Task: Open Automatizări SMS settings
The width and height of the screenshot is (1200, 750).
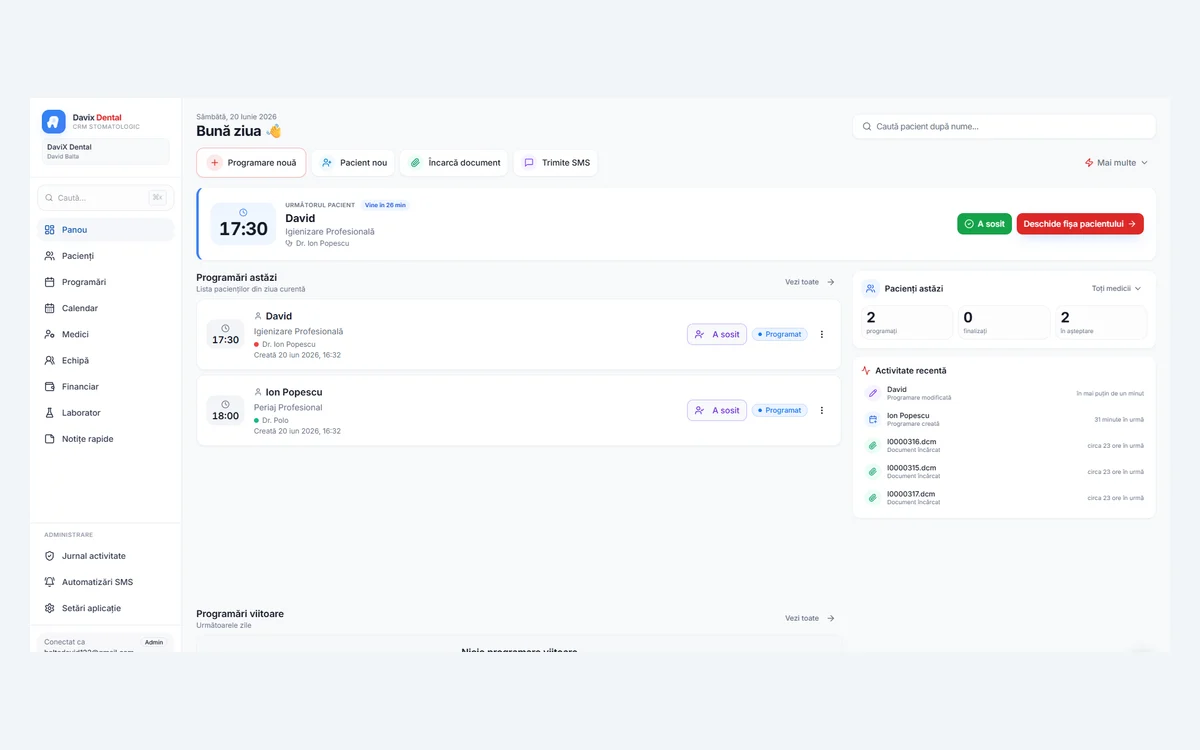Action: click(106, 582)
